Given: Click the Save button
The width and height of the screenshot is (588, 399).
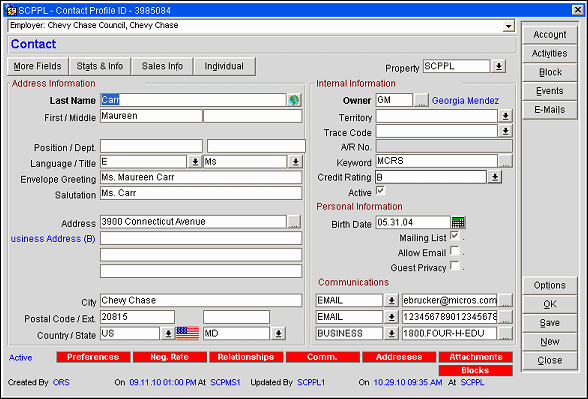Looking at the screenshot, I should pyautogui.click(x=549, y=323).
